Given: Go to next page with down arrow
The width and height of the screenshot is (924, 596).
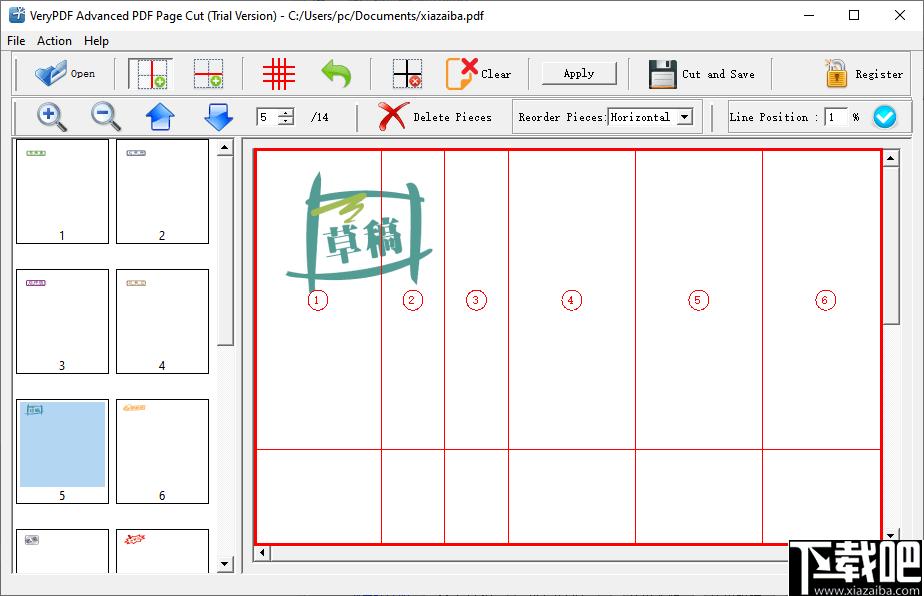Looking at the screenshot, I should pos(219,117).
